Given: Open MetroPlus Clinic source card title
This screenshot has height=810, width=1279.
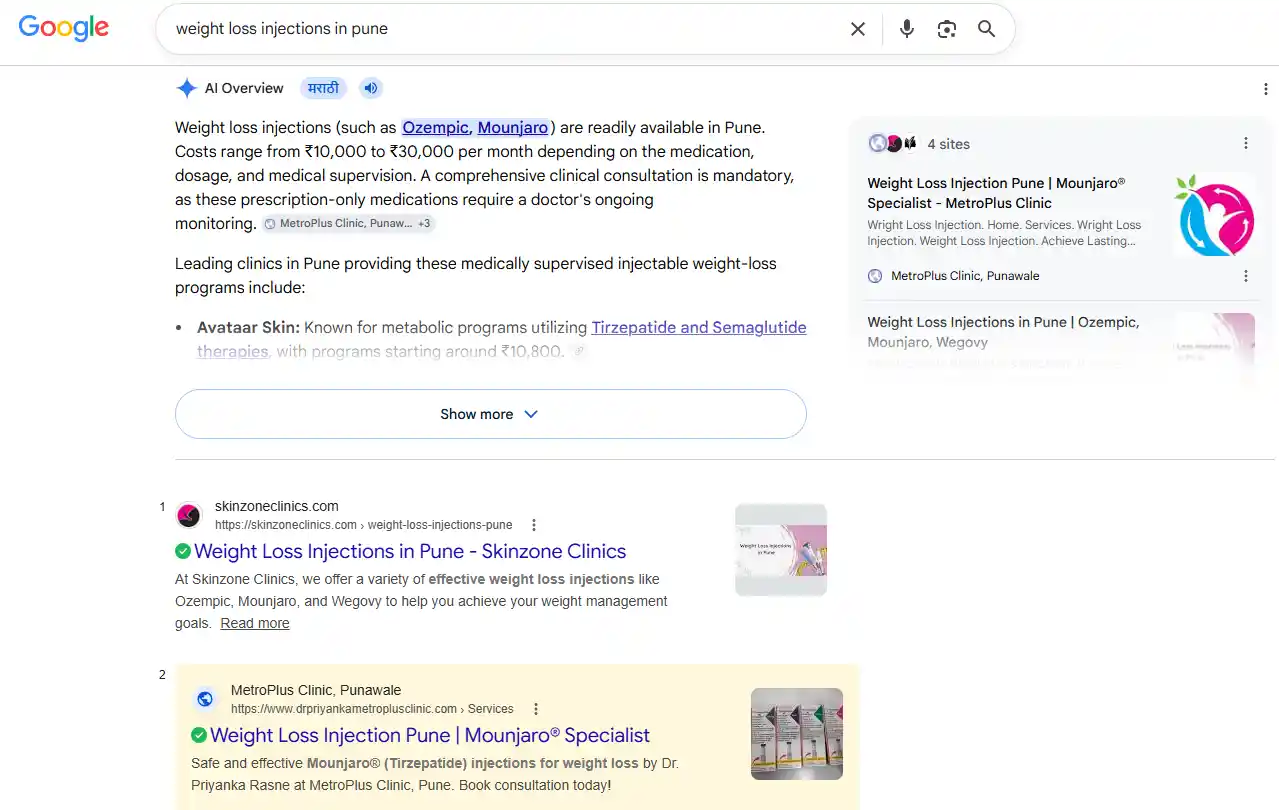Looking at the screenshot, I should [996, 193].
